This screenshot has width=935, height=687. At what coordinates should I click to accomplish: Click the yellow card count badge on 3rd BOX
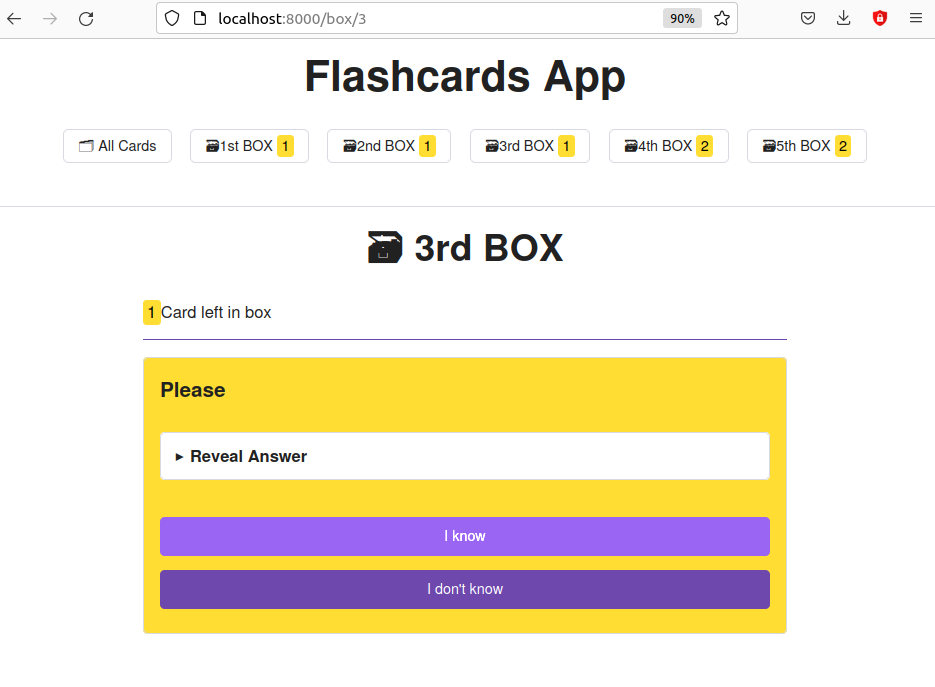pyautogui.click(x=565, y=145)
